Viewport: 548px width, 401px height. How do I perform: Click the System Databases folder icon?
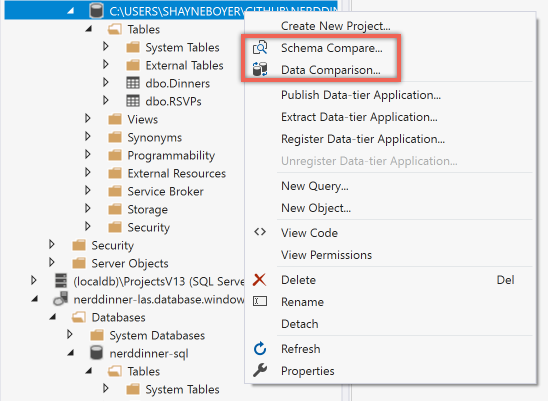(x=97, y=335)
